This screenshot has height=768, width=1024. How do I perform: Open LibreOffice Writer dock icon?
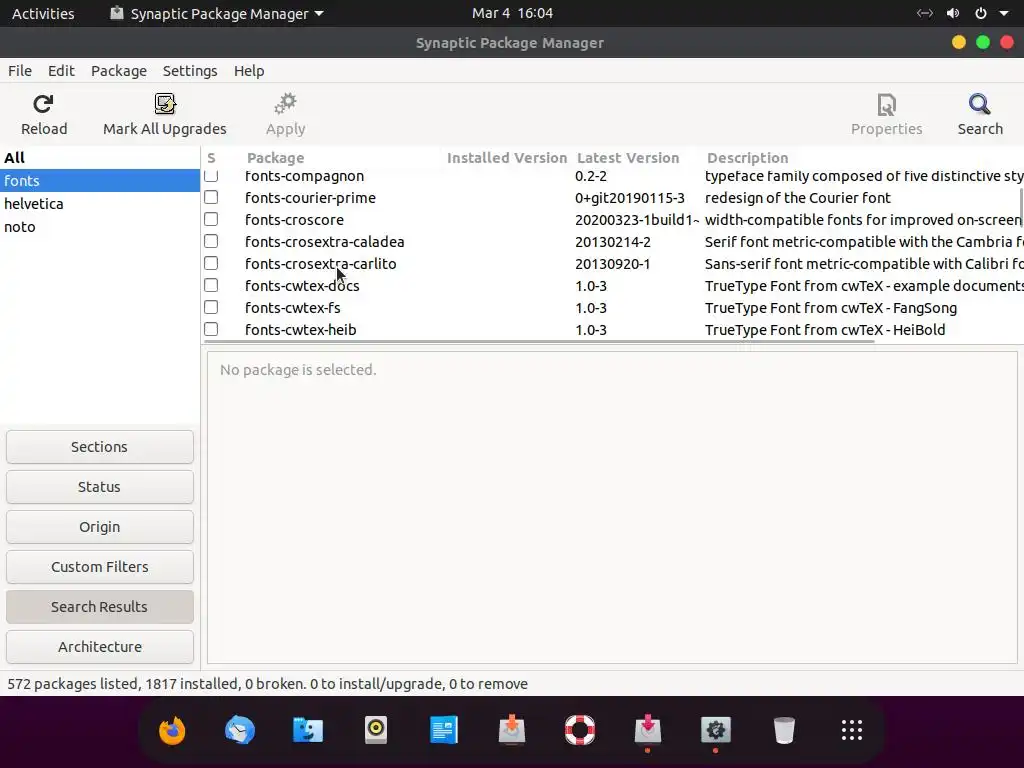[x=444, y=730]
